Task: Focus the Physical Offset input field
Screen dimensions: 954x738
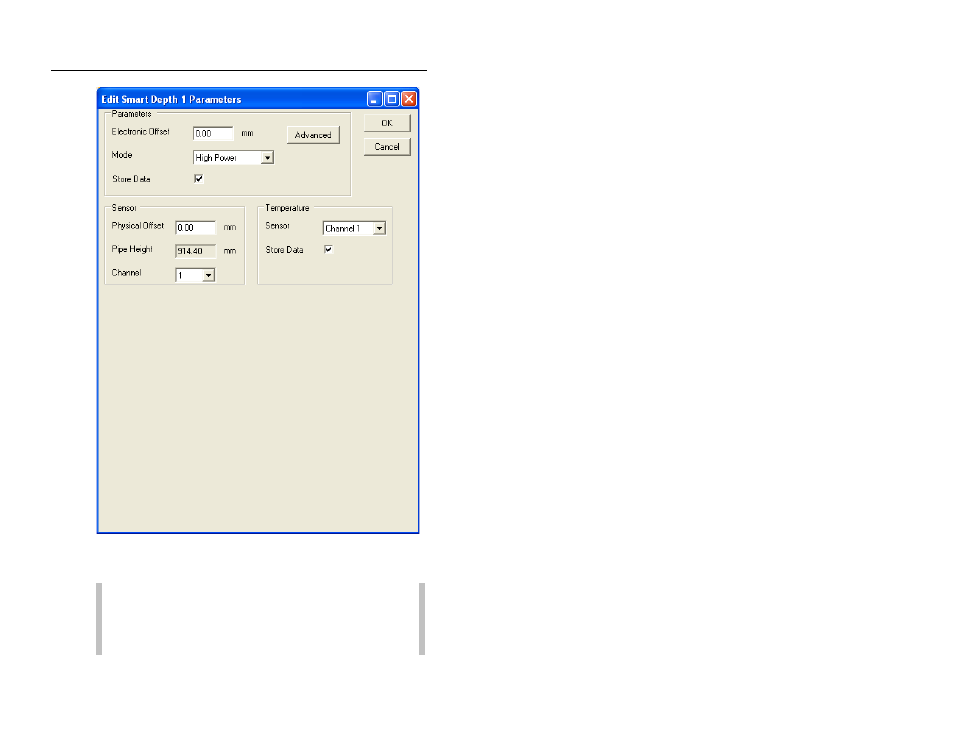Action: pyautogui.click(x=195, y=228)
